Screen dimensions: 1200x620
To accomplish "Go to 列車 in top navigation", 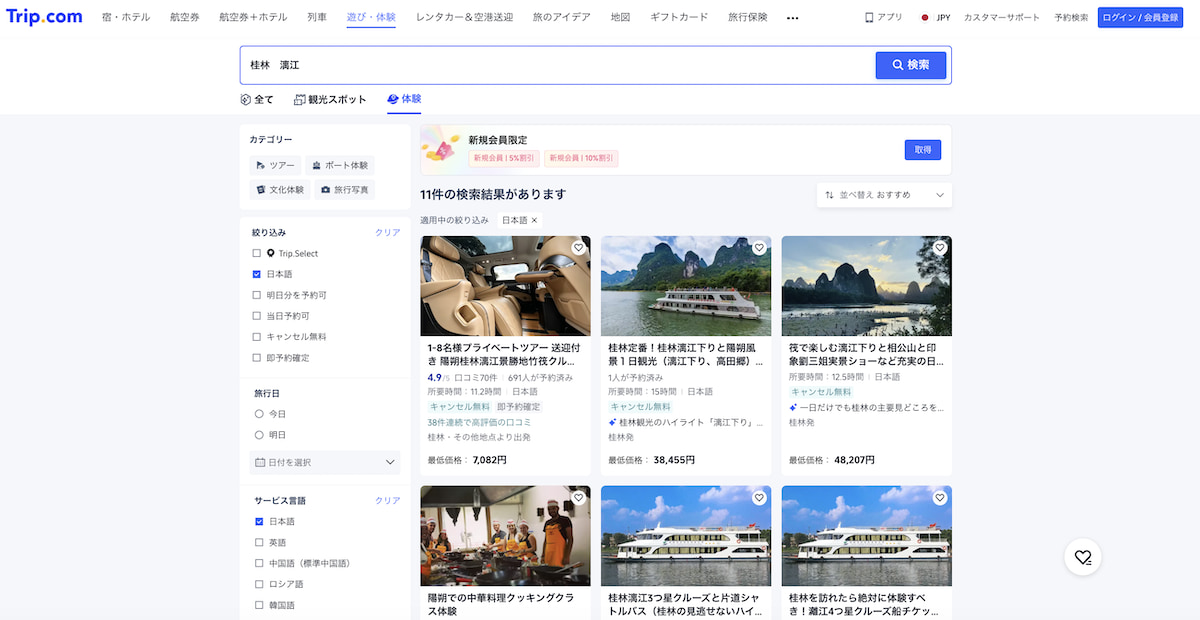I will tap(317, 18).
